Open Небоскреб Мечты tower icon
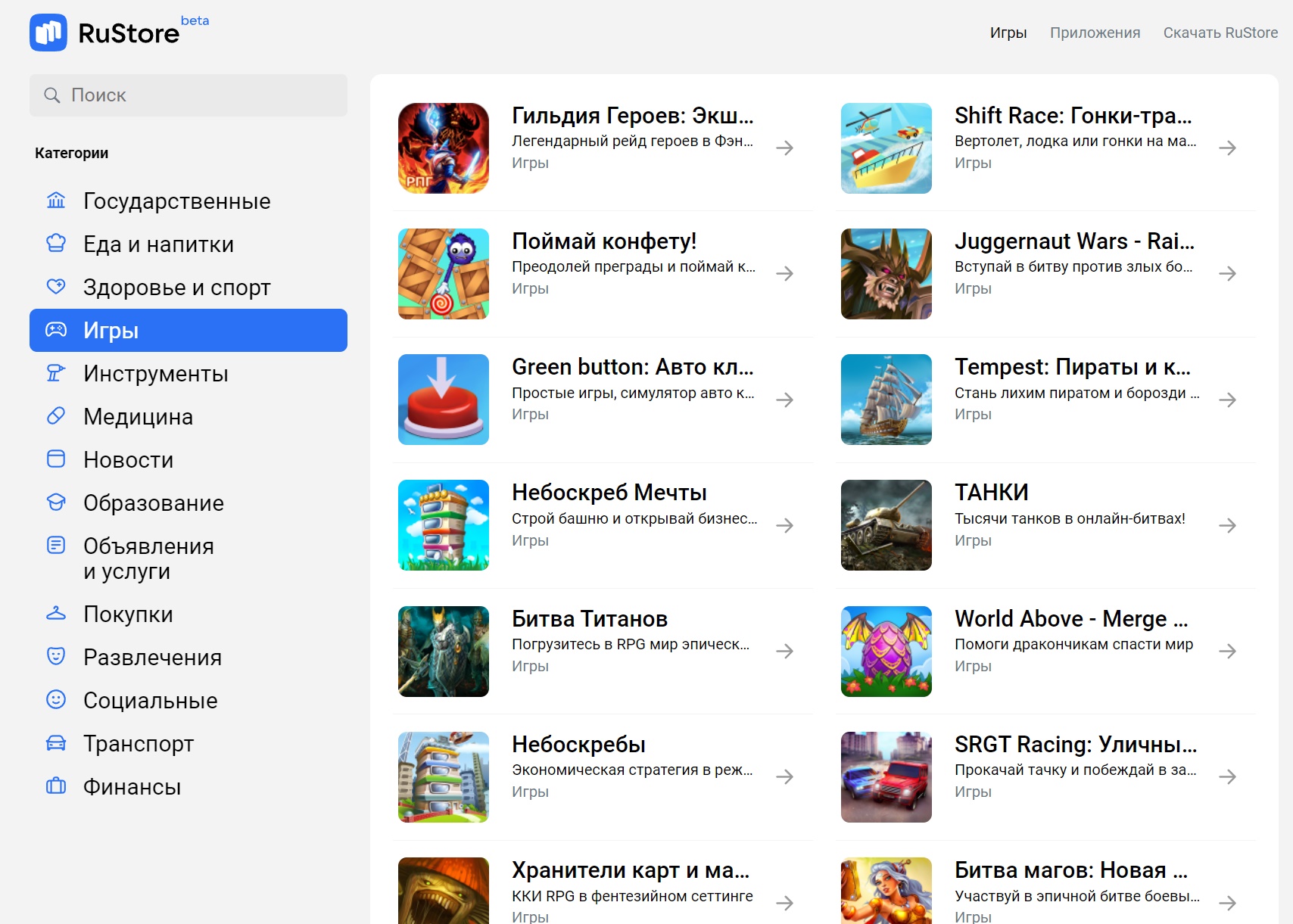 444,525
